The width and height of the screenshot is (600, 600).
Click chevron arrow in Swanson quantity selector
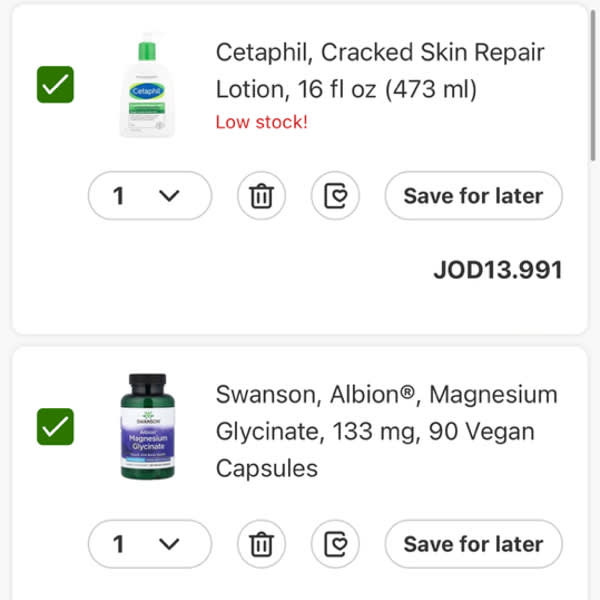[x=169, y=544]
